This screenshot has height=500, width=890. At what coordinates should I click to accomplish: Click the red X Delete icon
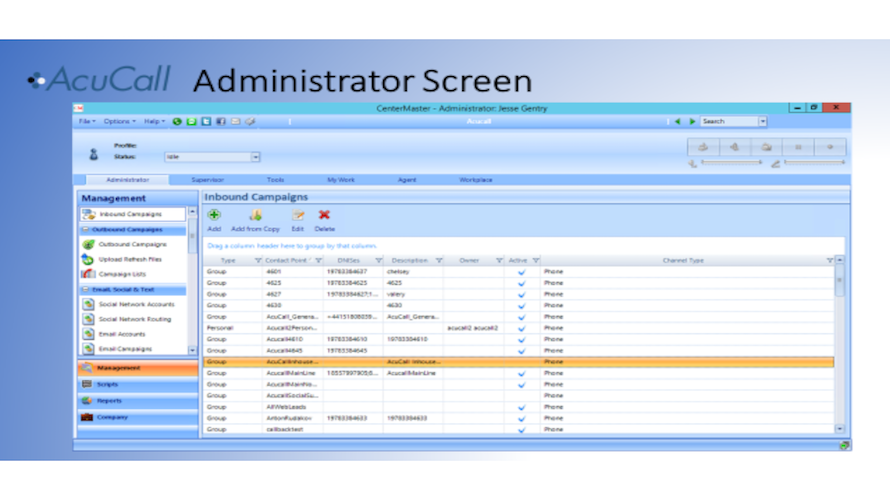[x=324, y=215]
